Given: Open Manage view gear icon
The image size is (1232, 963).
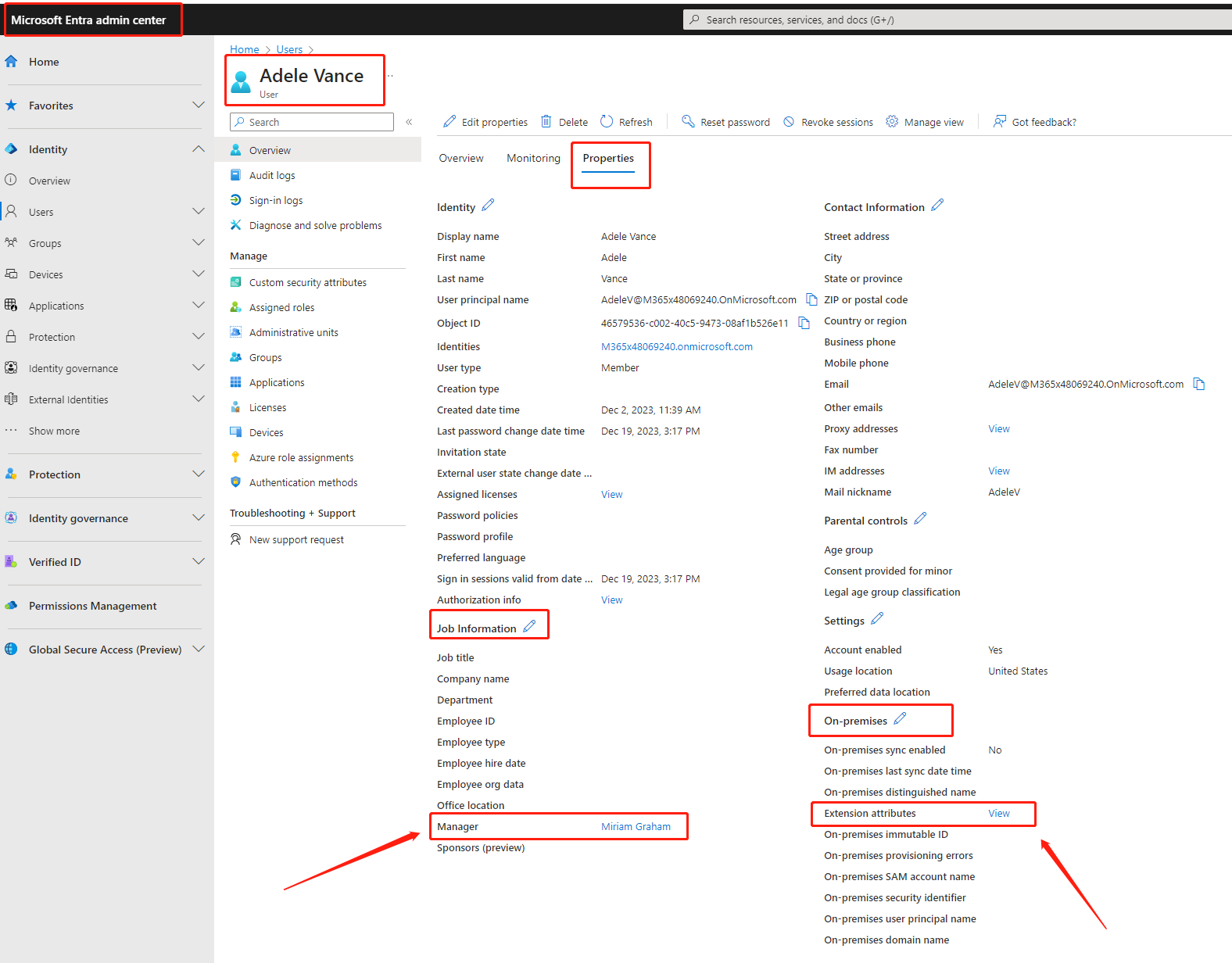Looking at the screenshot, I should click(892, 121).
